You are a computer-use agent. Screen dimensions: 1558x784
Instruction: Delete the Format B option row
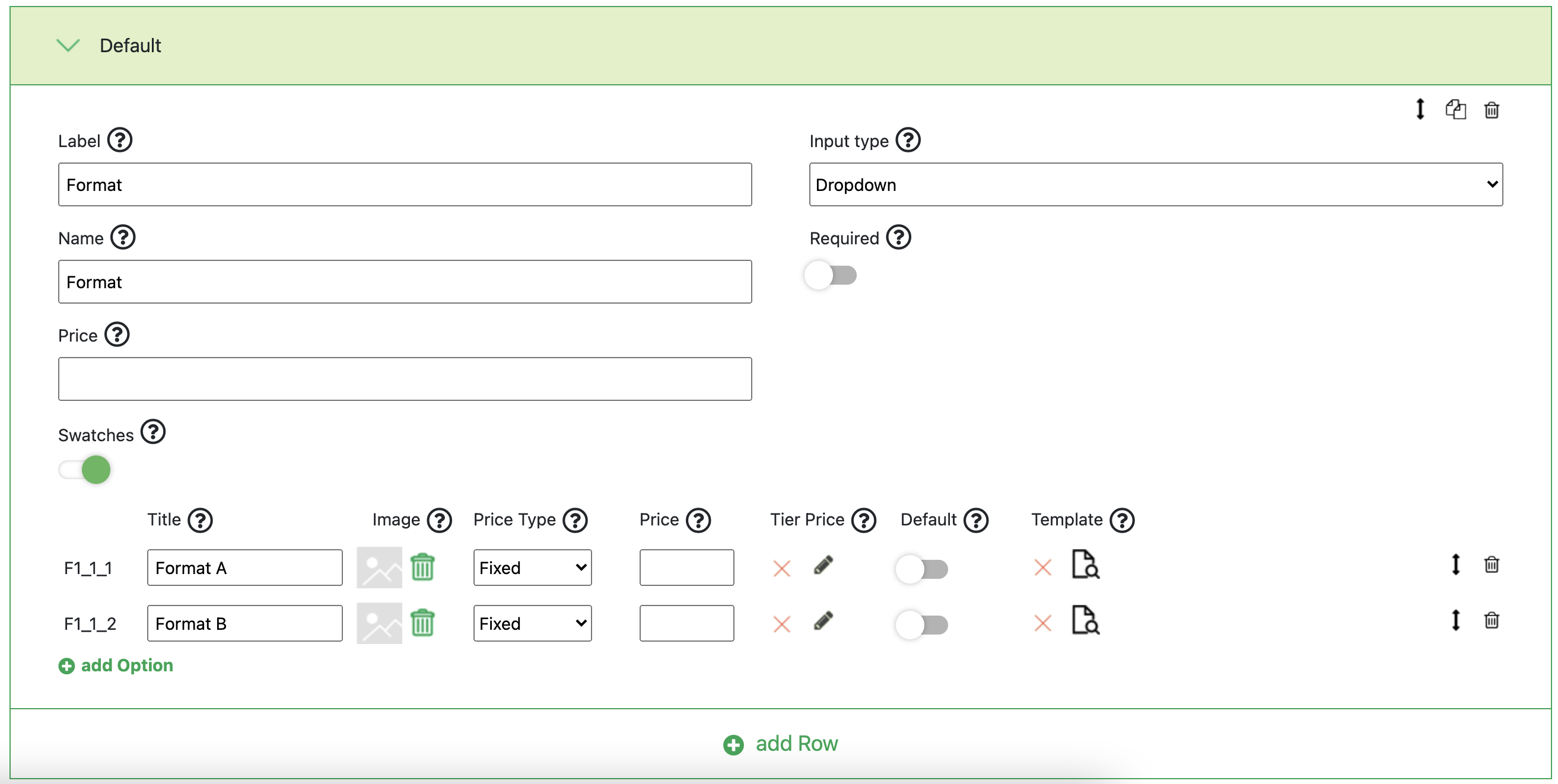coord(1491,621)
